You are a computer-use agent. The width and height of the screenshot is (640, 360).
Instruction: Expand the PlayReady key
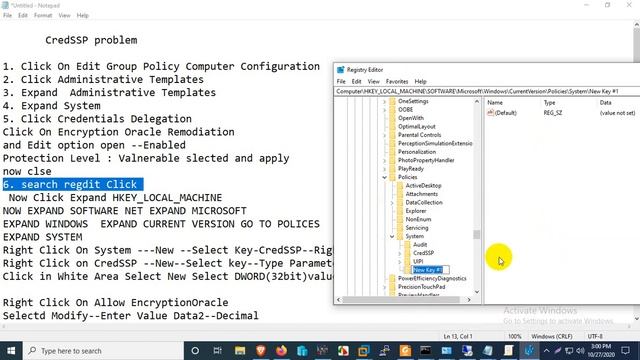pos(384,169)
